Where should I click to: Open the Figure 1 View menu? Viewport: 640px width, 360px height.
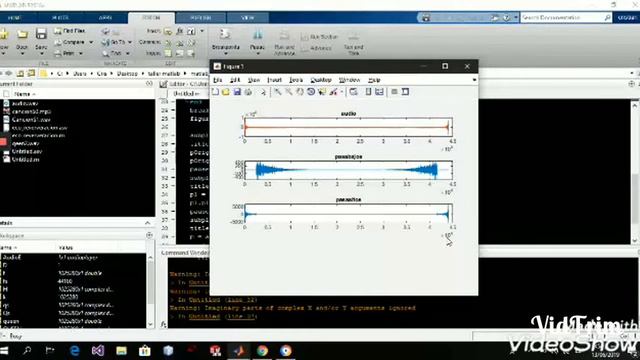coord(254,80)
